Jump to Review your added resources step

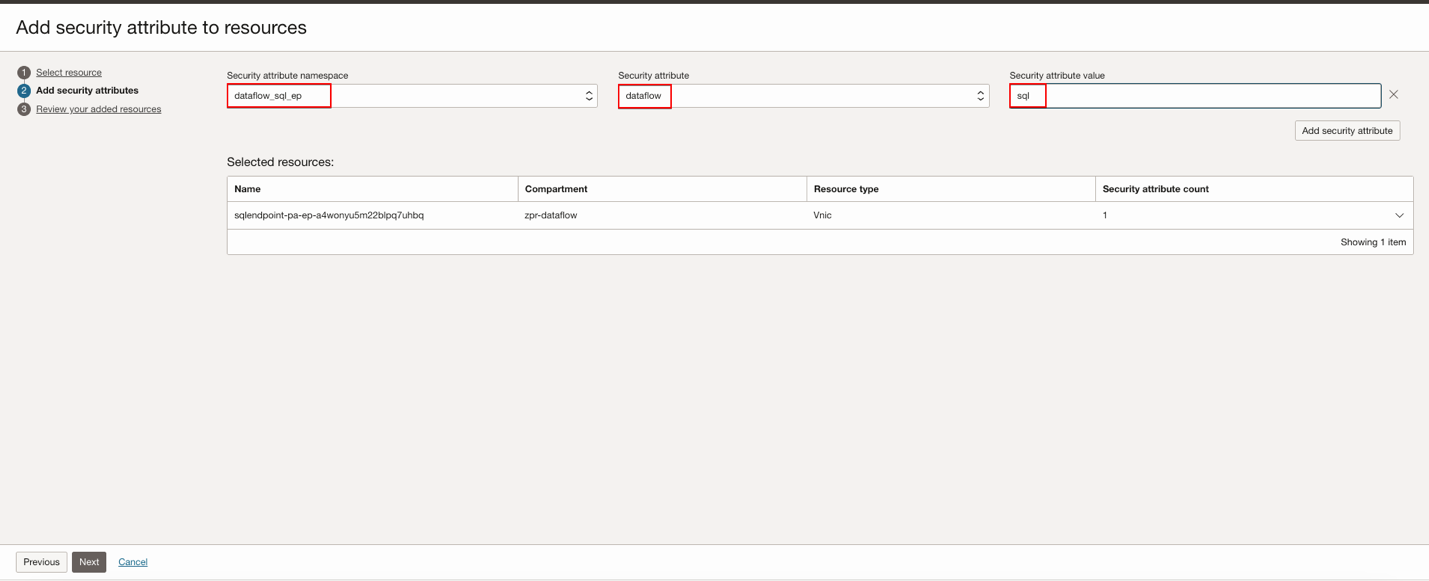tap(98, 109)
